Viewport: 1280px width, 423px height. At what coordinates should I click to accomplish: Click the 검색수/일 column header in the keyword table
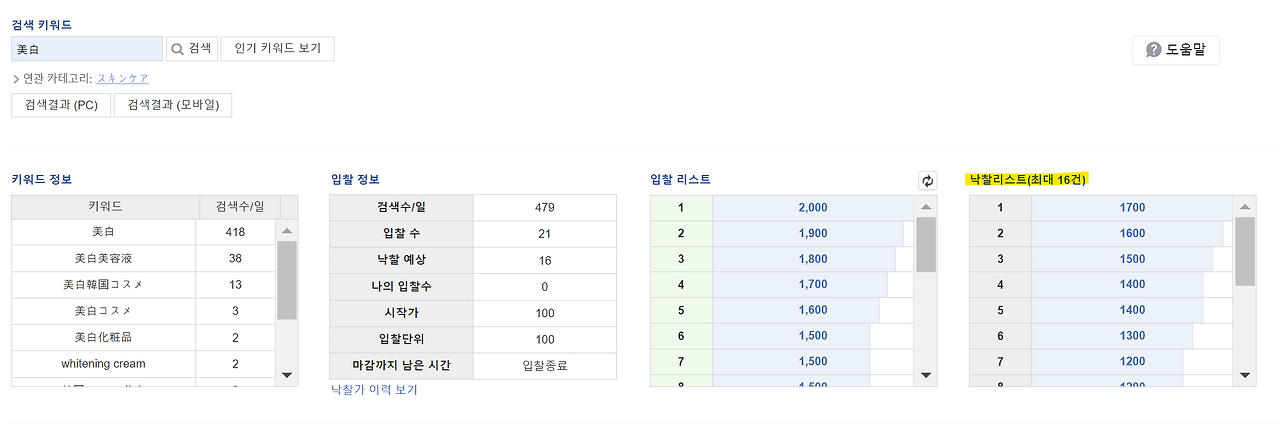pyautogui.click(x=240, y=207)
